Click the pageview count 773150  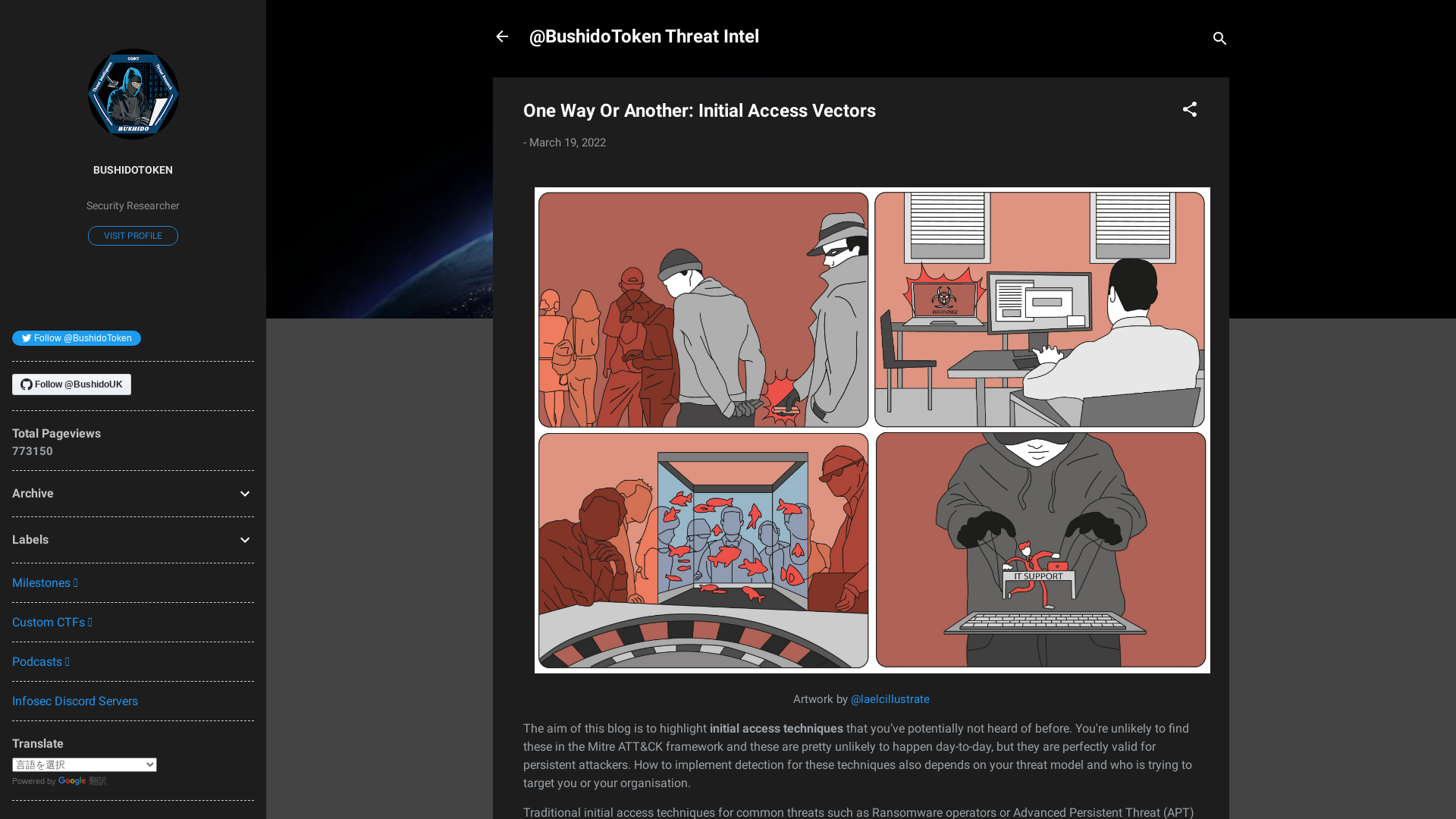tap(33, 451)
